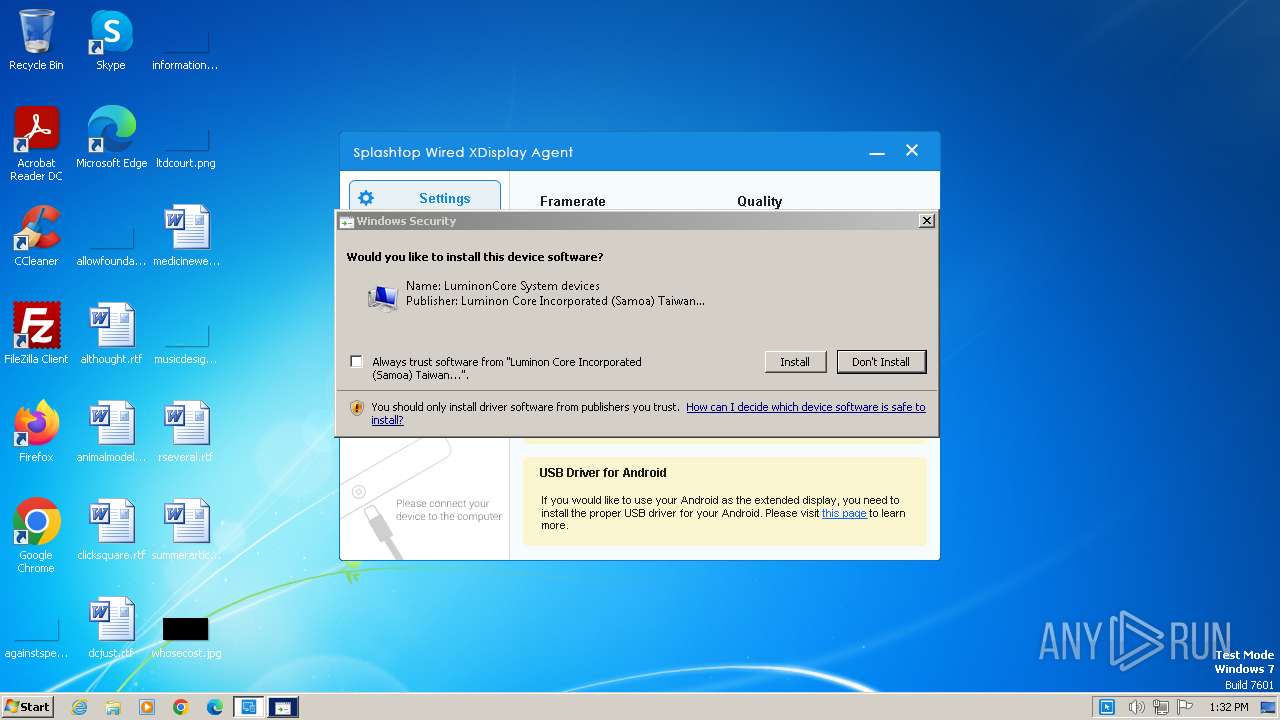Launch Edge from the taskbar

215,707
